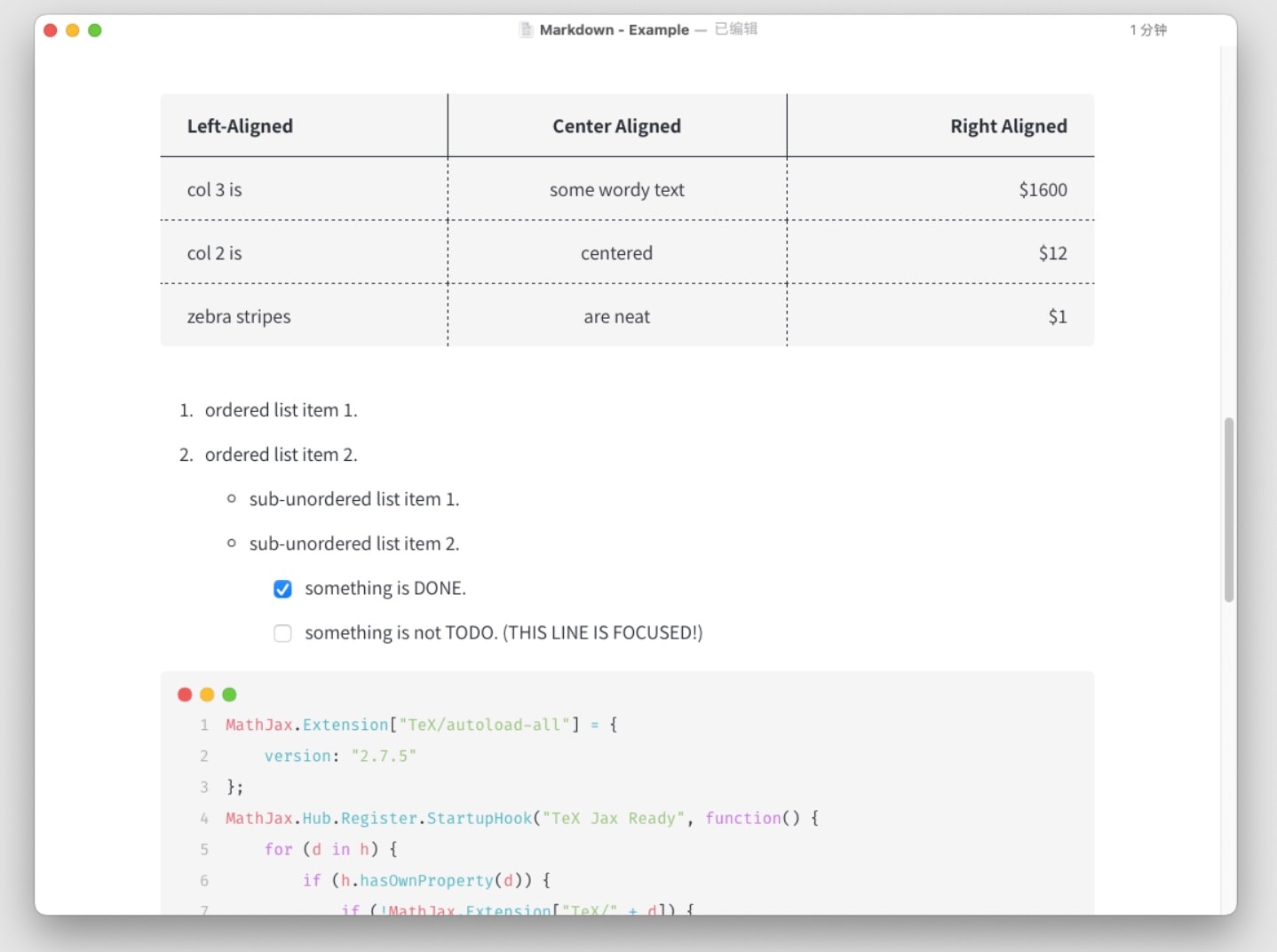
Task: Open the '已编辑' edited status menu
Action: pos(736,28)
